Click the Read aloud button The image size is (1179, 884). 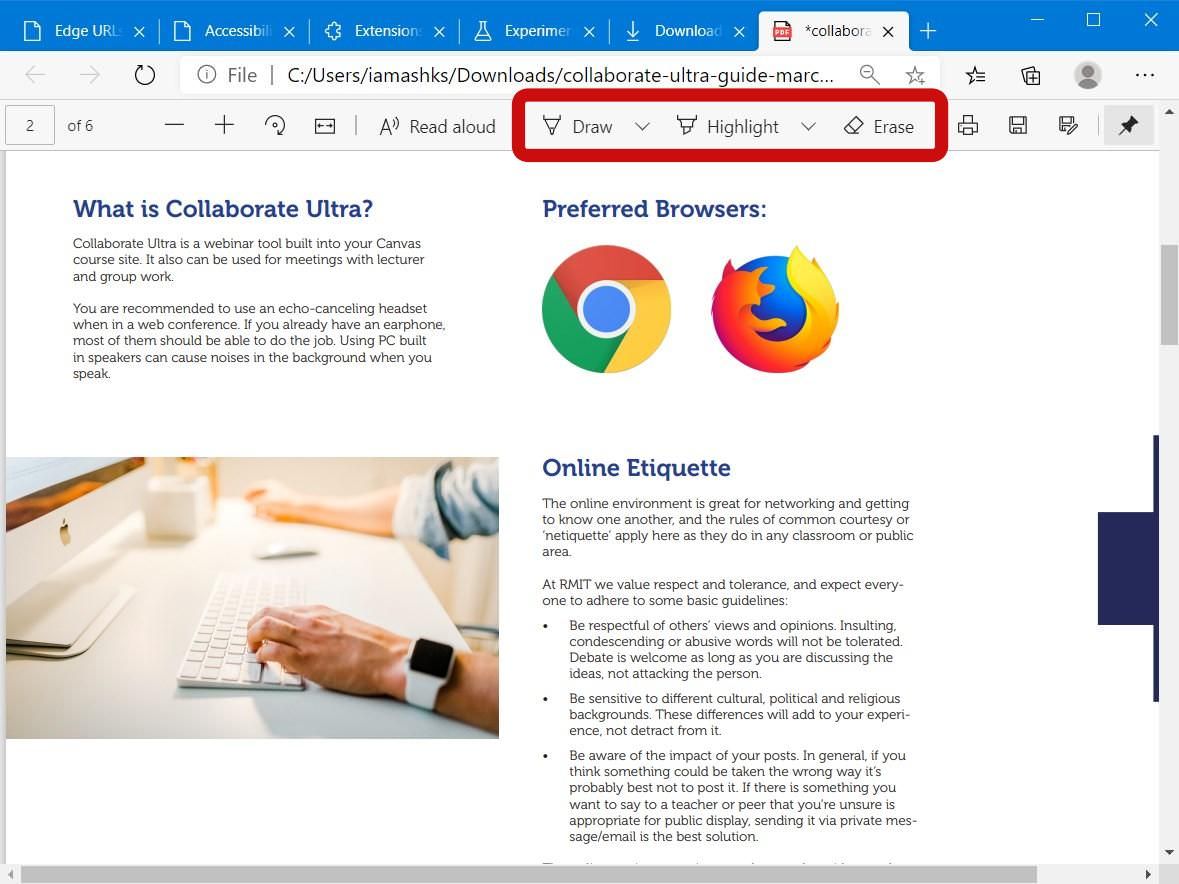tap(438, 126)
